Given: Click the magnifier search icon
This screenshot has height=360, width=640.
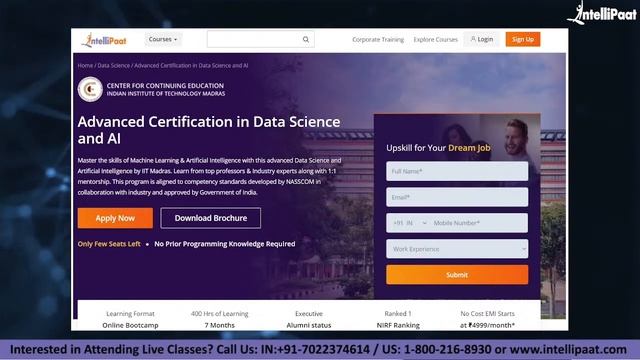Looking at the screenshot, I should [306, 39].
